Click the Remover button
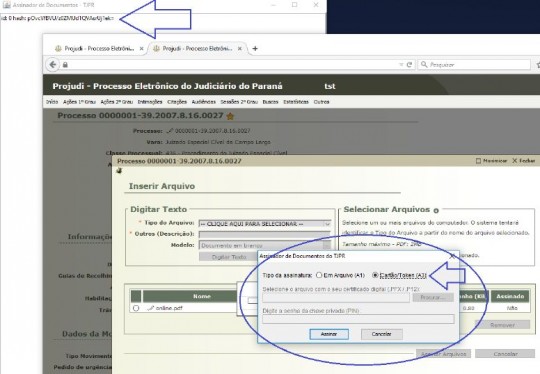Image resolution: width=540 pixels, height=374 pixels. click(x=502, y=325)
